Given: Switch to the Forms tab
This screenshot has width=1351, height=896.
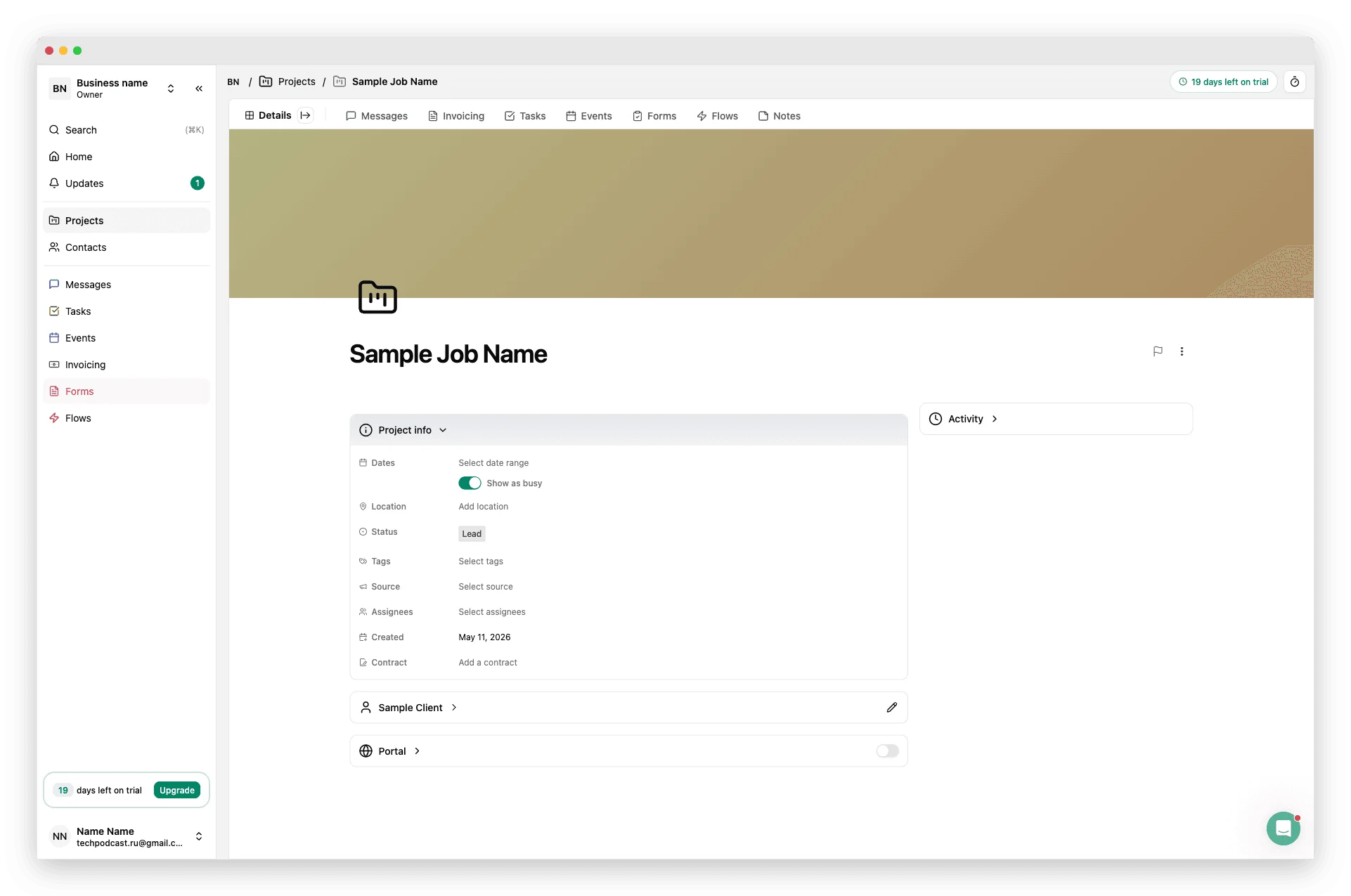Looking at the screenshot, I should tap(654, 116).
